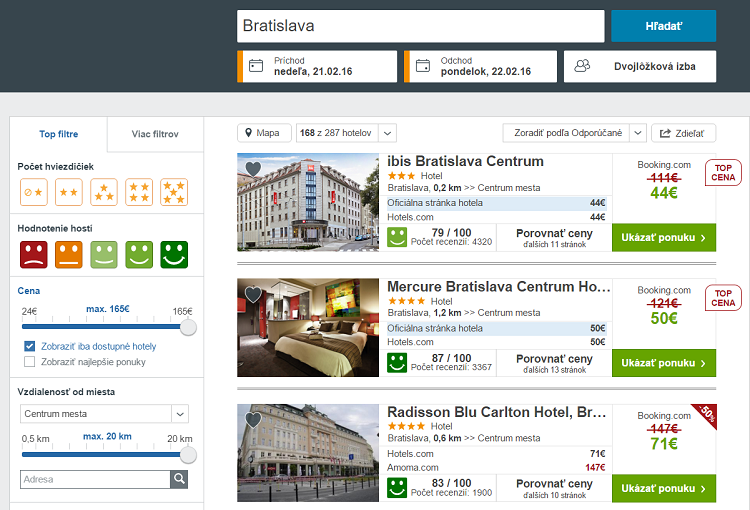Click TOP CENA badge on Mercure listing
Viewport: 750px width, 510px height.
point(723,298)
